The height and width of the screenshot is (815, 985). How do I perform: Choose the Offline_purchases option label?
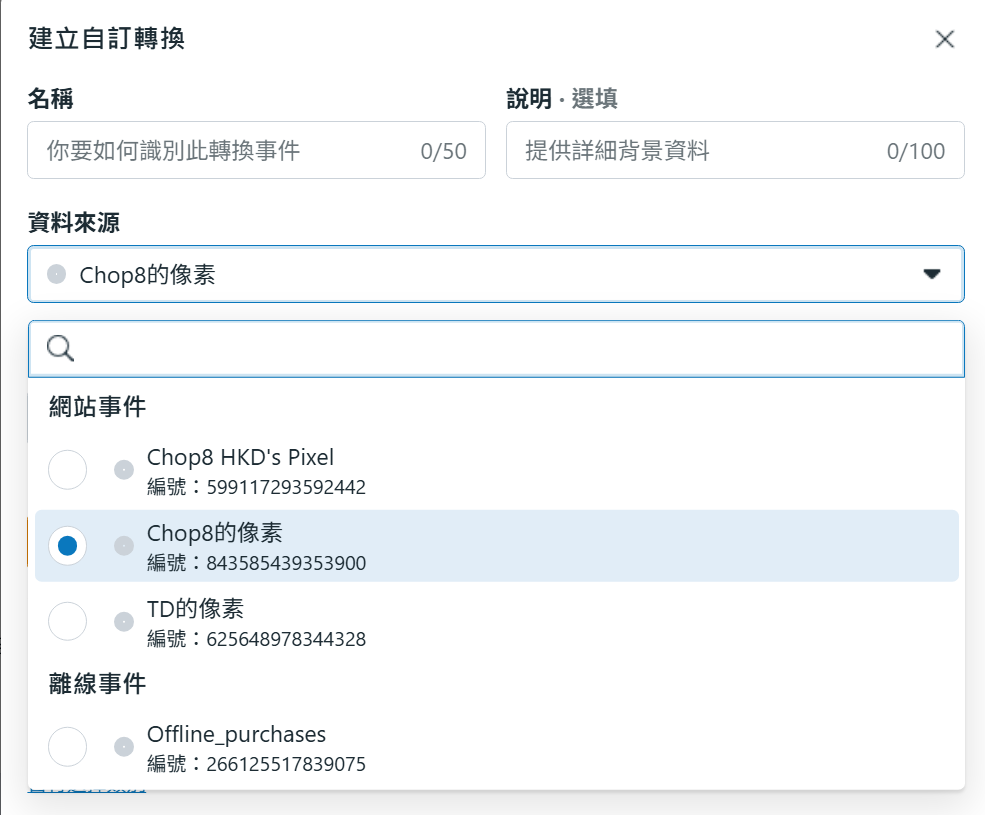[x=236, y=734]
